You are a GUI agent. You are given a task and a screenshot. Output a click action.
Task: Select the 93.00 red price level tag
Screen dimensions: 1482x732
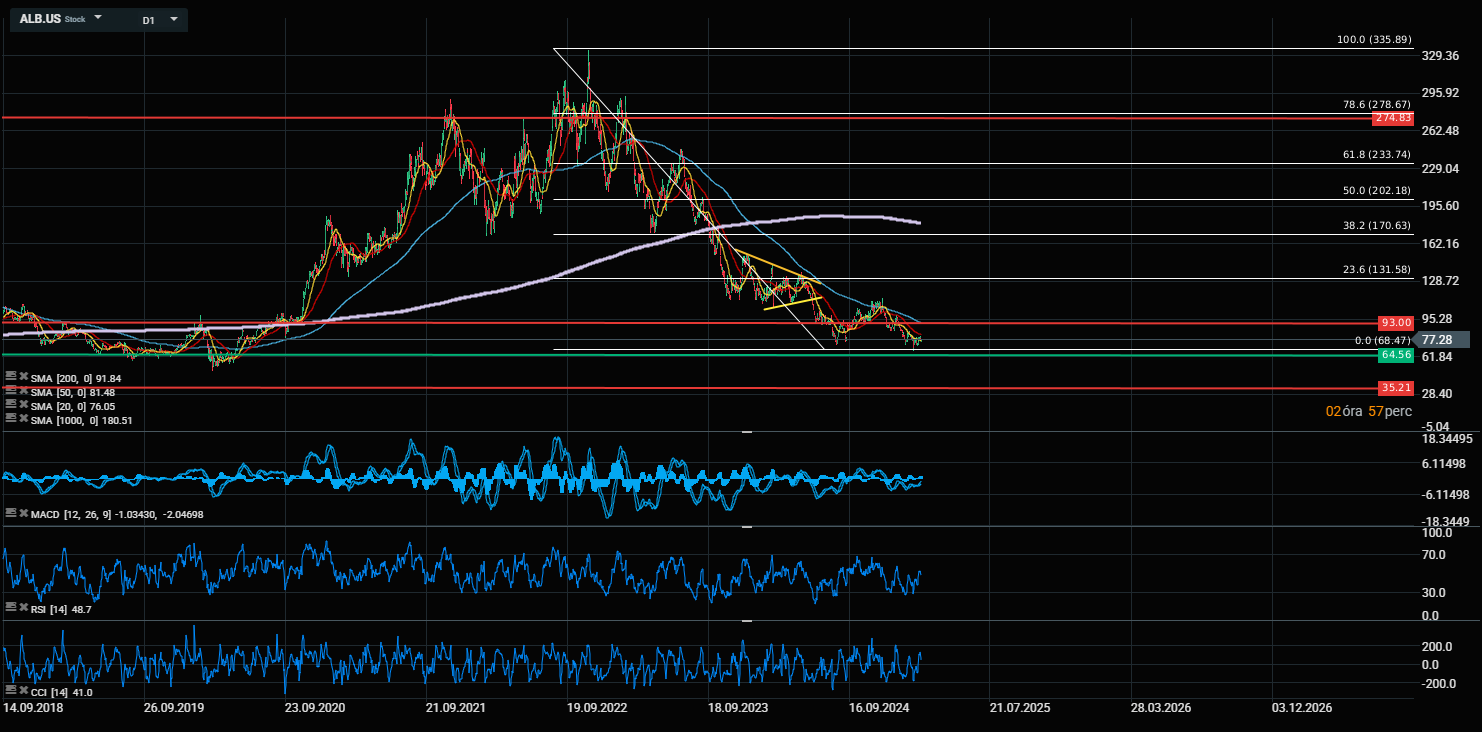pyautogui.click(x=1395, y=323)
